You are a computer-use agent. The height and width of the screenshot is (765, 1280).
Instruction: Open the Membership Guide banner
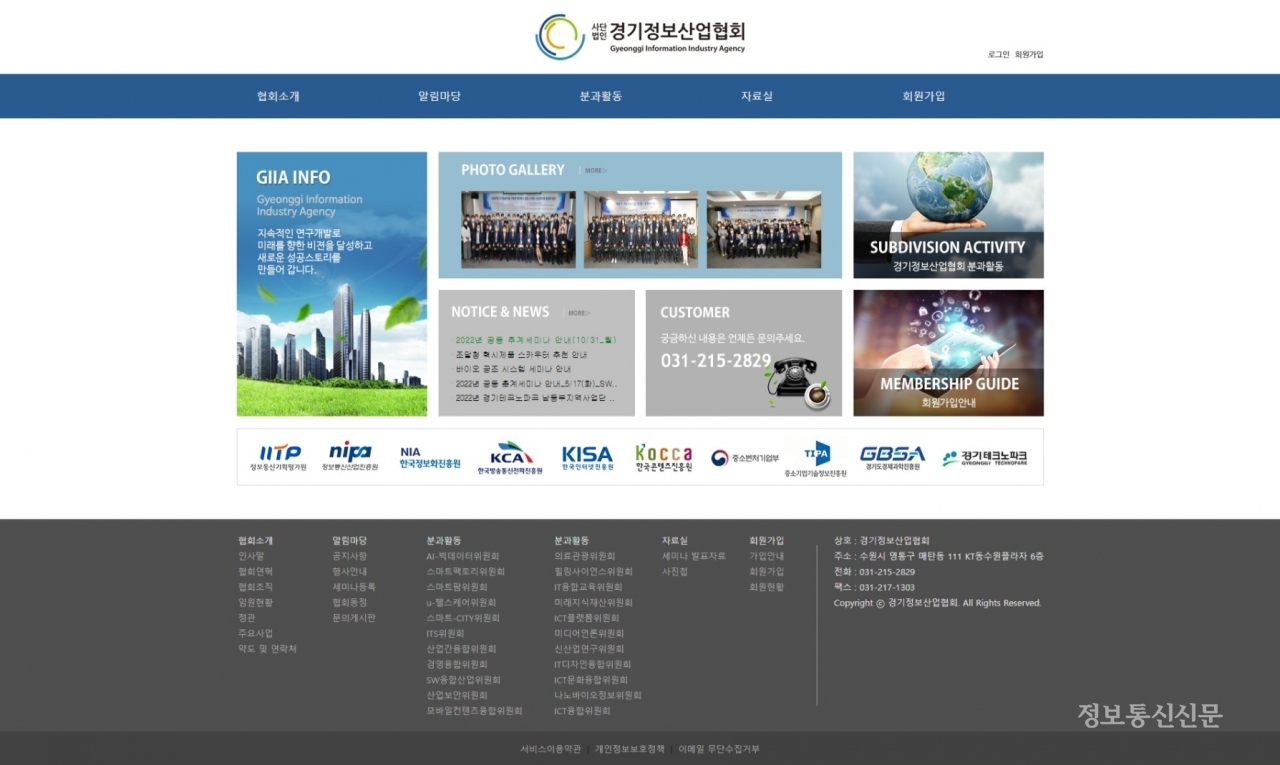[948, 353]
